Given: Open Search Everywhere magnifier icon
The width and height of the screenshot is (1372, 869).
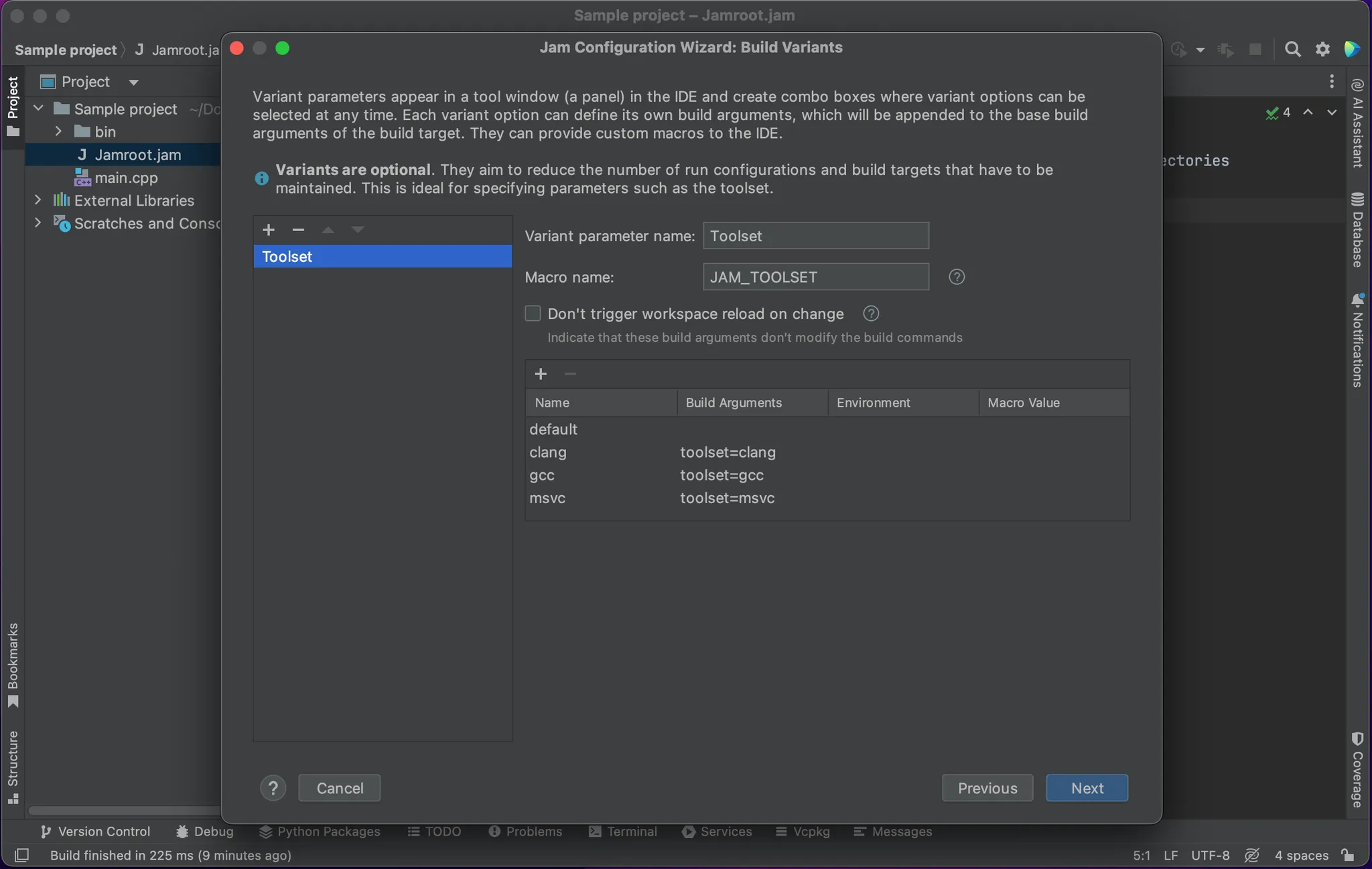Looking at the screenshot, I should click(1293, 50).
